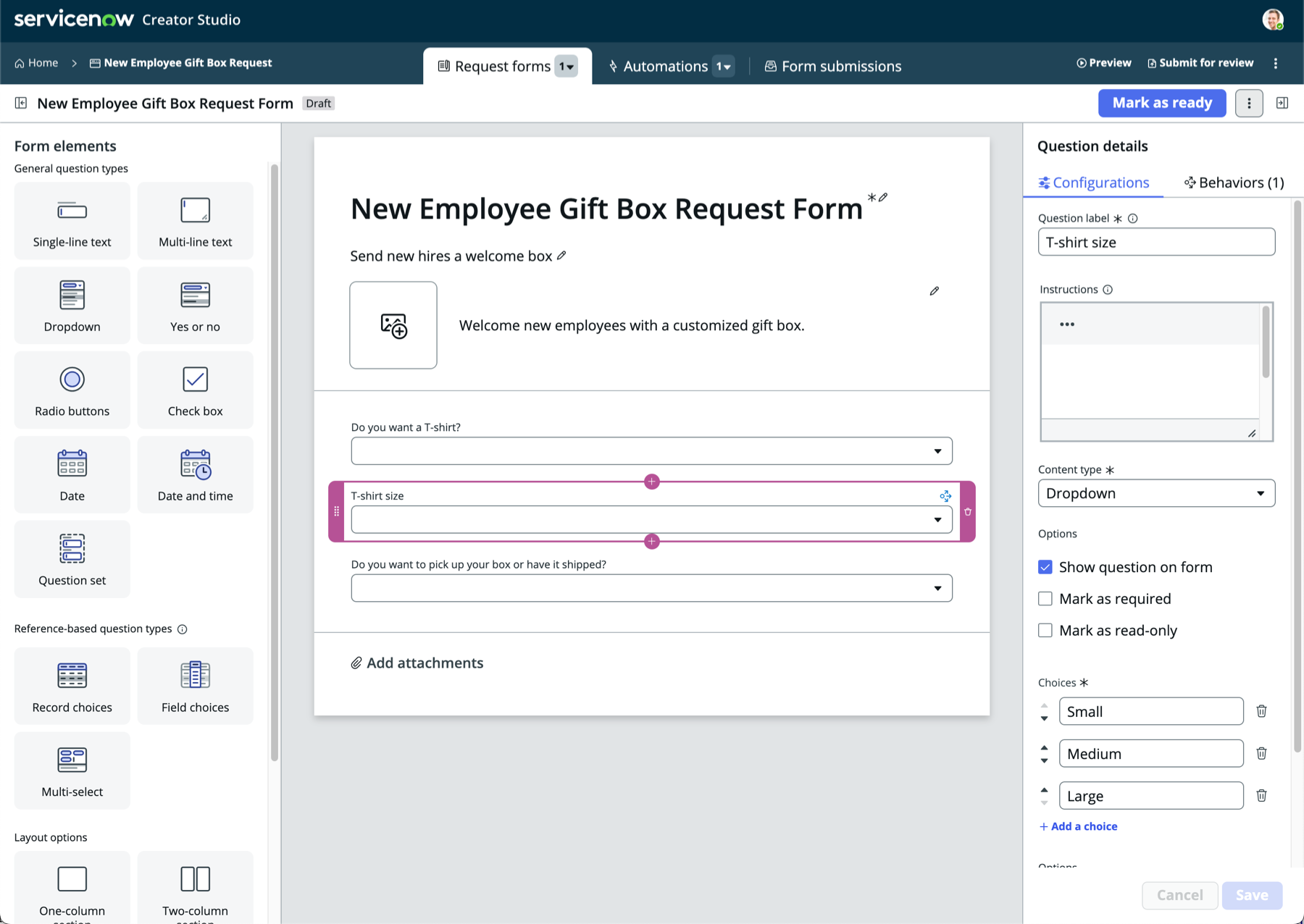1304x924 pixels.
Task: Insert question above T-shirt size plus button
Action: (x=651, y=482)
